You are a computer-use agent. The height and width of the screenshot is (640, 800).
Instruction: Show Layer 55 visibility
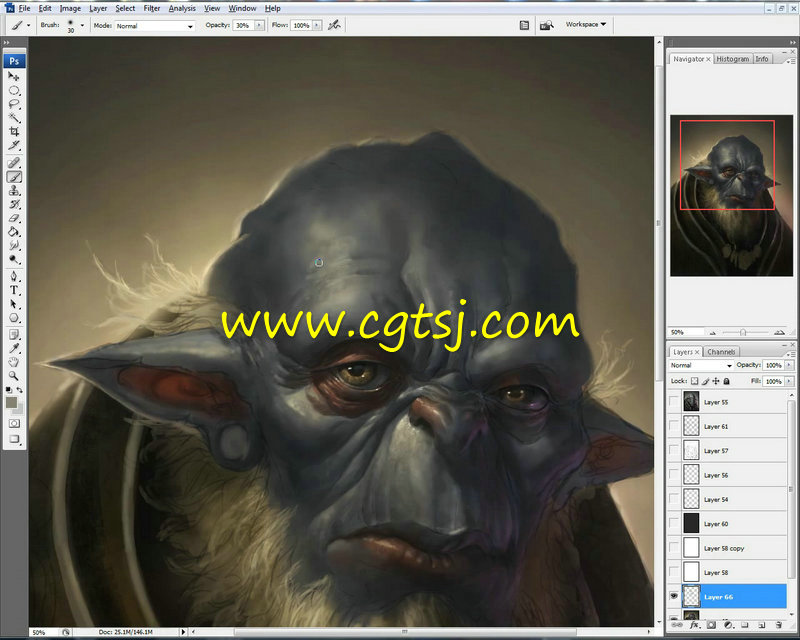(x=674, y=402)
